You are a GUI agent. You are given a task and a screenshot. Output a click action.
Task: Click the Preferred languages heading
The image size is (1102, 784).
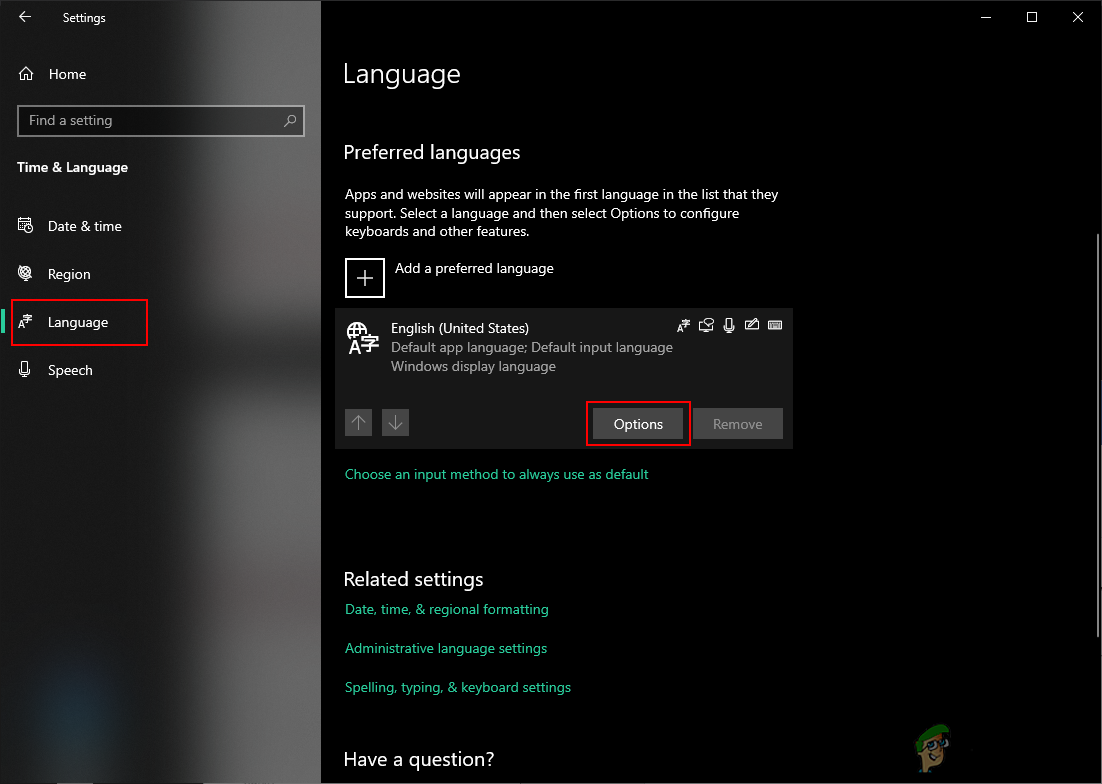432,152
